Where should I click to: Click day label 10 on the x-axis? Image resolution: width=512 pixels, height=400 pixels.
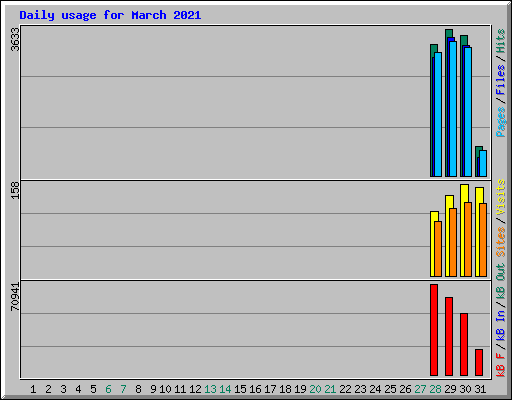point(165,389)
